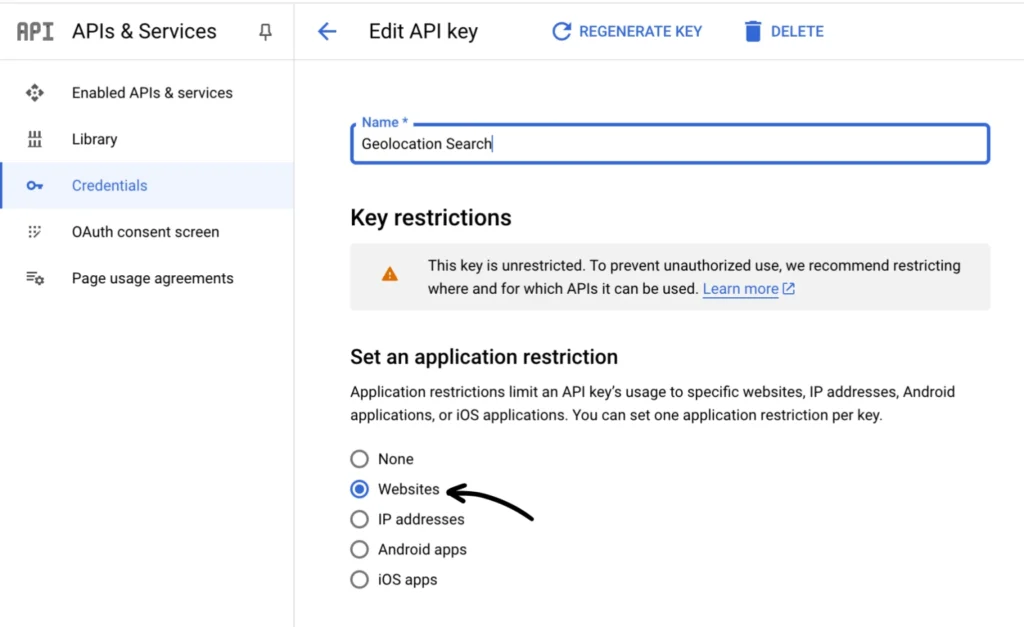Click the Page usage agreements icon

35,278
